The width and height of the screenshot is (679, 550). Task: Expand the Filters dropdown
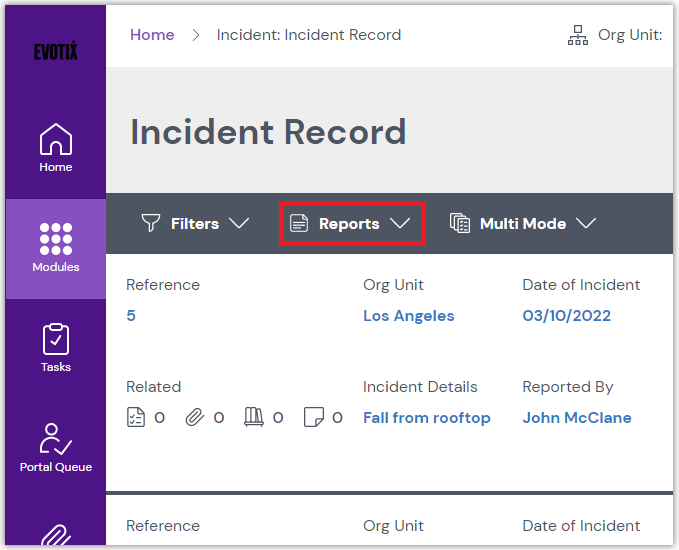point(195,224)
